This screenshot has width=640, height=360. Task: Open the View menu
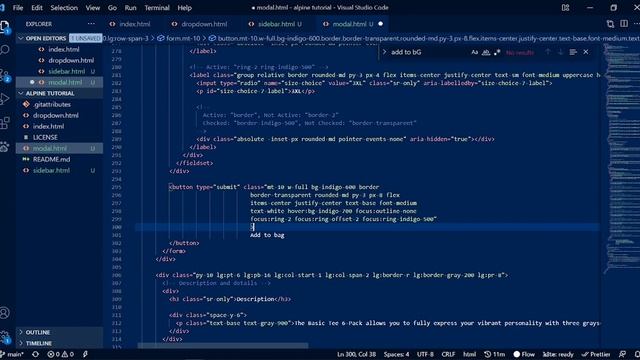93,7
